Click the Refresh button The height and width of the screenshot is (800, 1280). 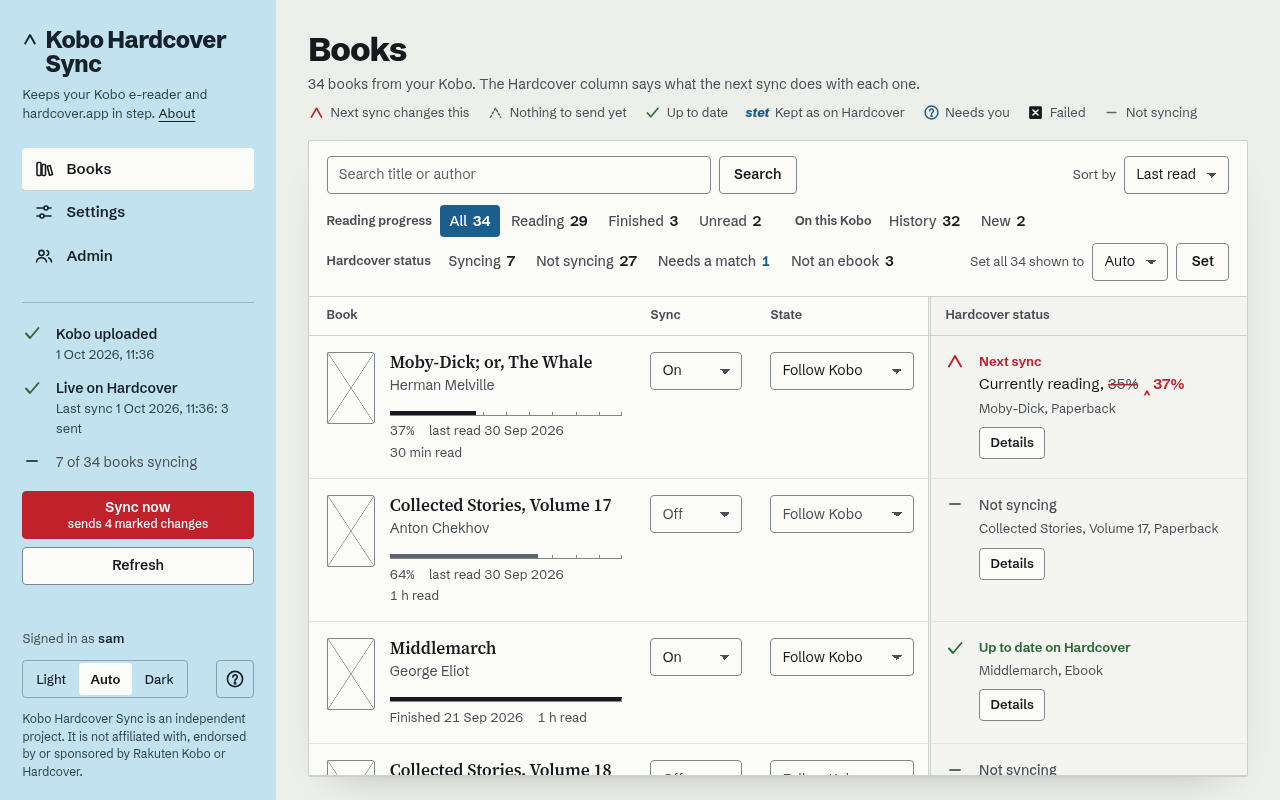click(138, 565)
